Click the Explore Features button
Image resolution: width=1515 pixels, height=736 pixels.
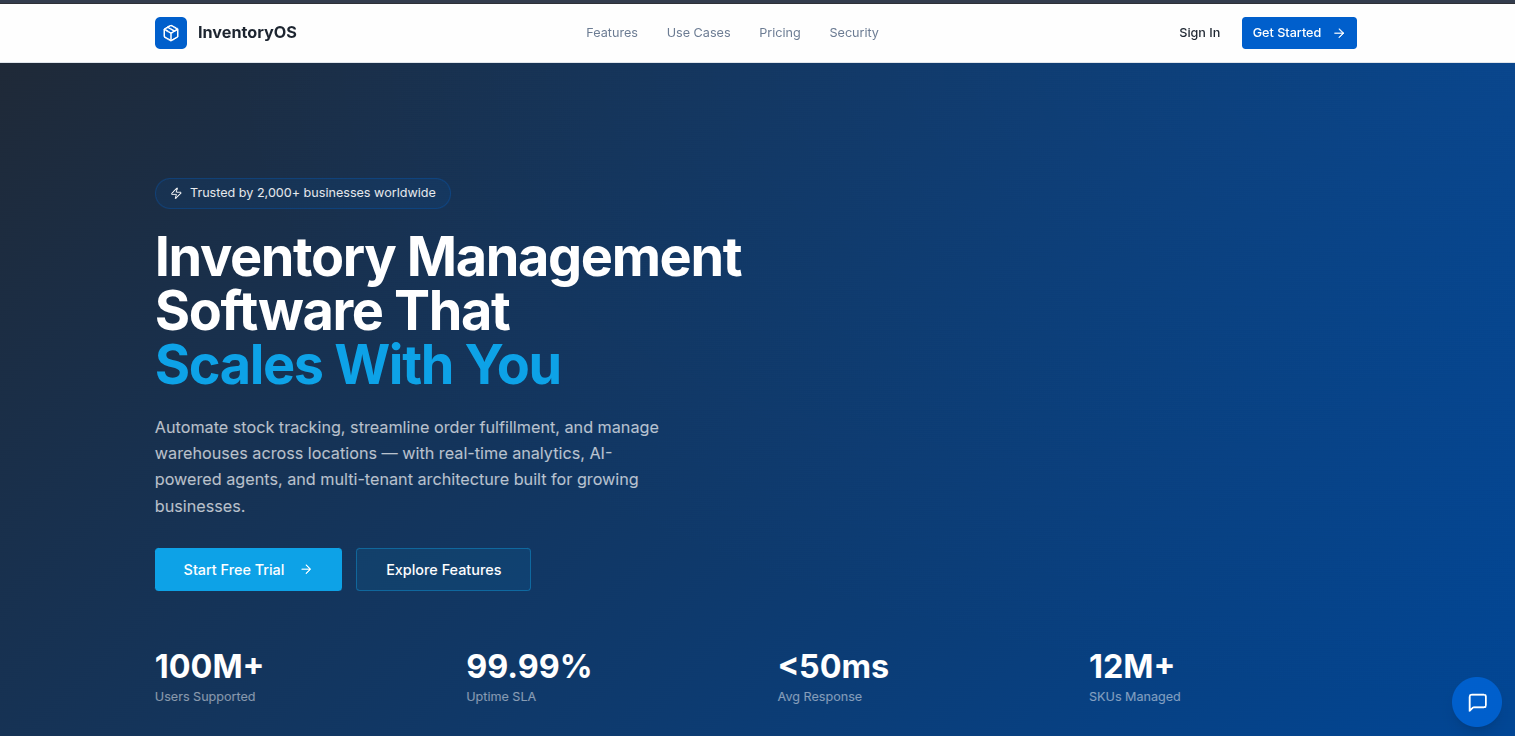tap(443, 569)
